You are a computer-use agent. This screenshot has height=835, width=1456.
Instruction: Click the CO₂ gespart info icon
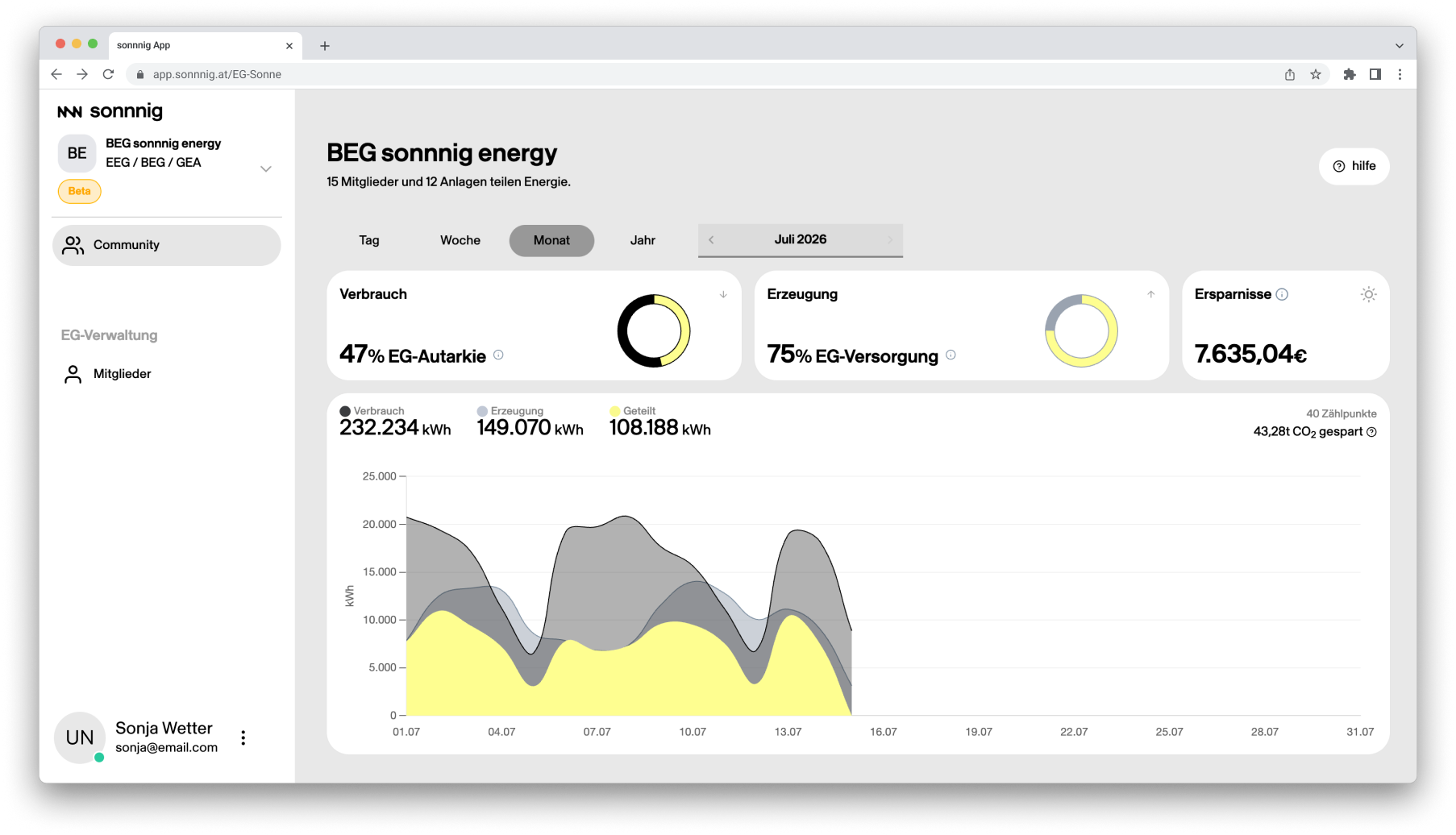[1371, 432]
